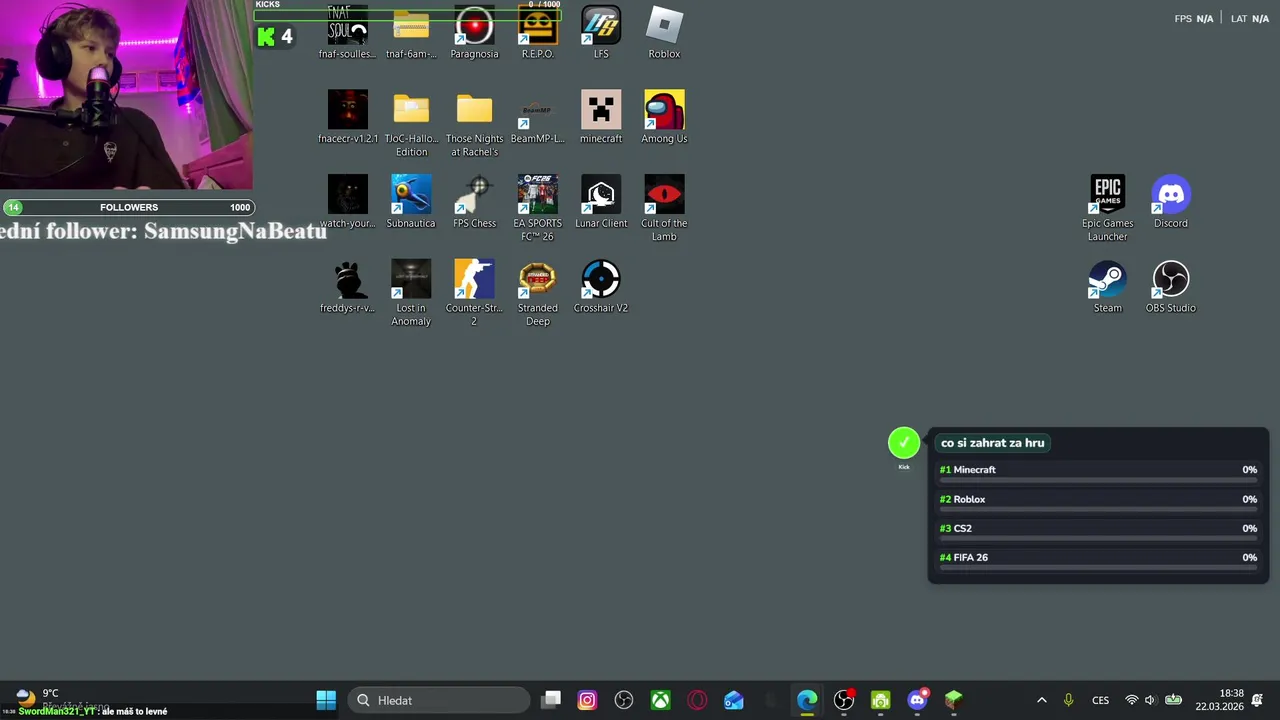Open the FNAF Souls desktop shortcut
Image resolution: width=1280 pixels, height=720 pixels.
(x=347, y=32)
